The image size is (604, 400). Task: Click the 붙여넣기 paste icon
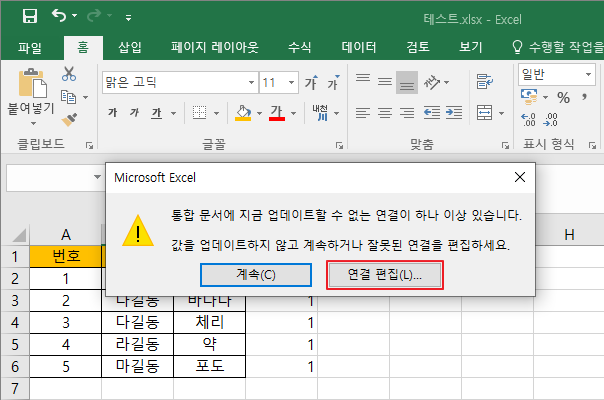32,83
